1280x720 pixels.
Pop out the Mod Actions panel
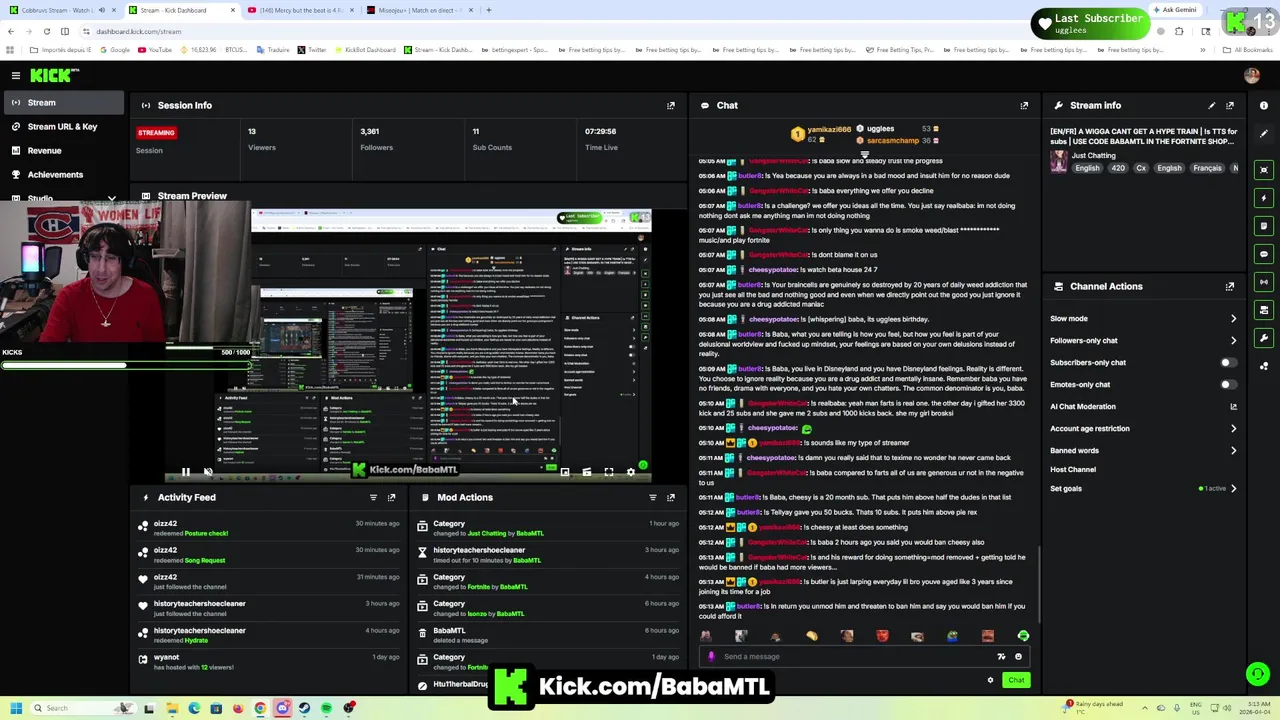(671, 497)
